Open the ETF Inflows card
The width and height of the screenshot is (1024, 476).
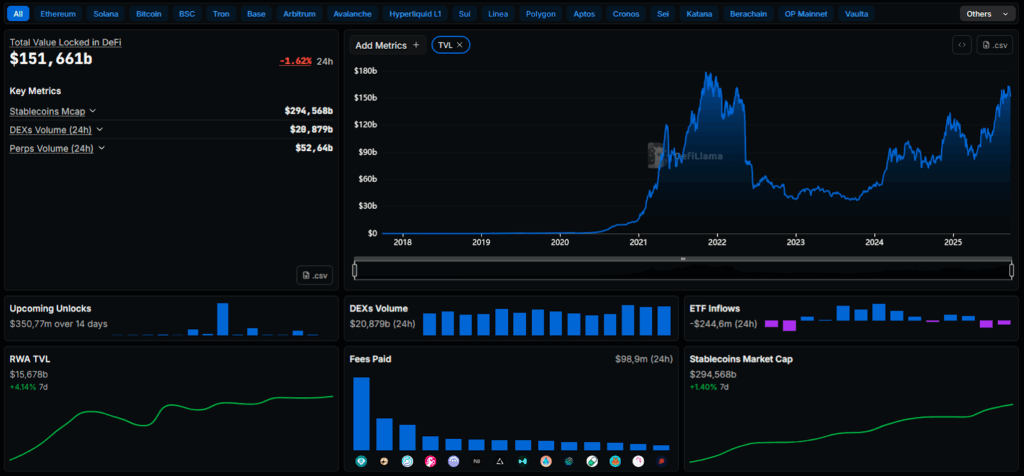coord(715,308)
